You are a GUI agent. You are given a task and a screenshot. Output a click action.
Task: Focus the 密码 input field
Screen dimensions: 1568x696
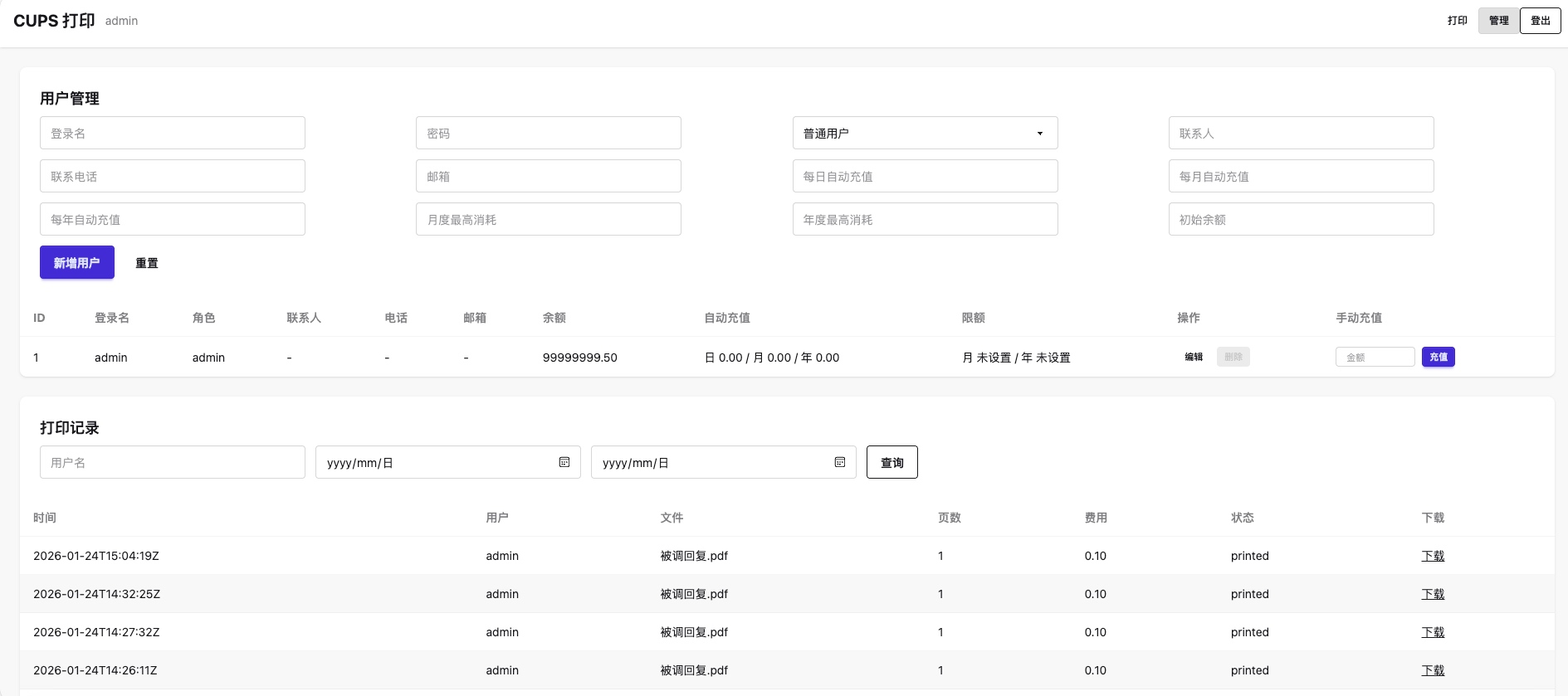(549, 133)
